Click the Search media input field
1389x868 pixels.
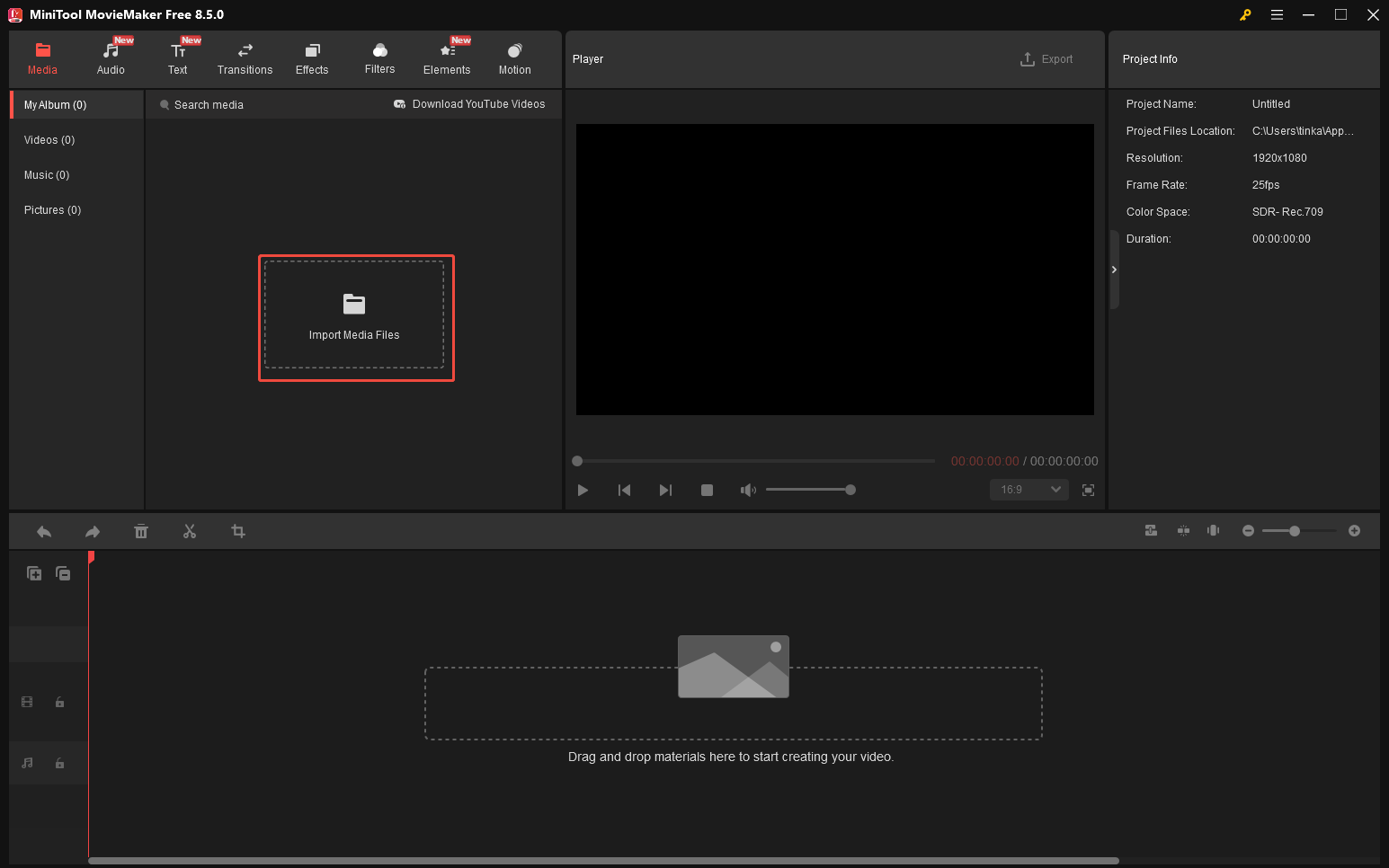click(x=209, y=103)
